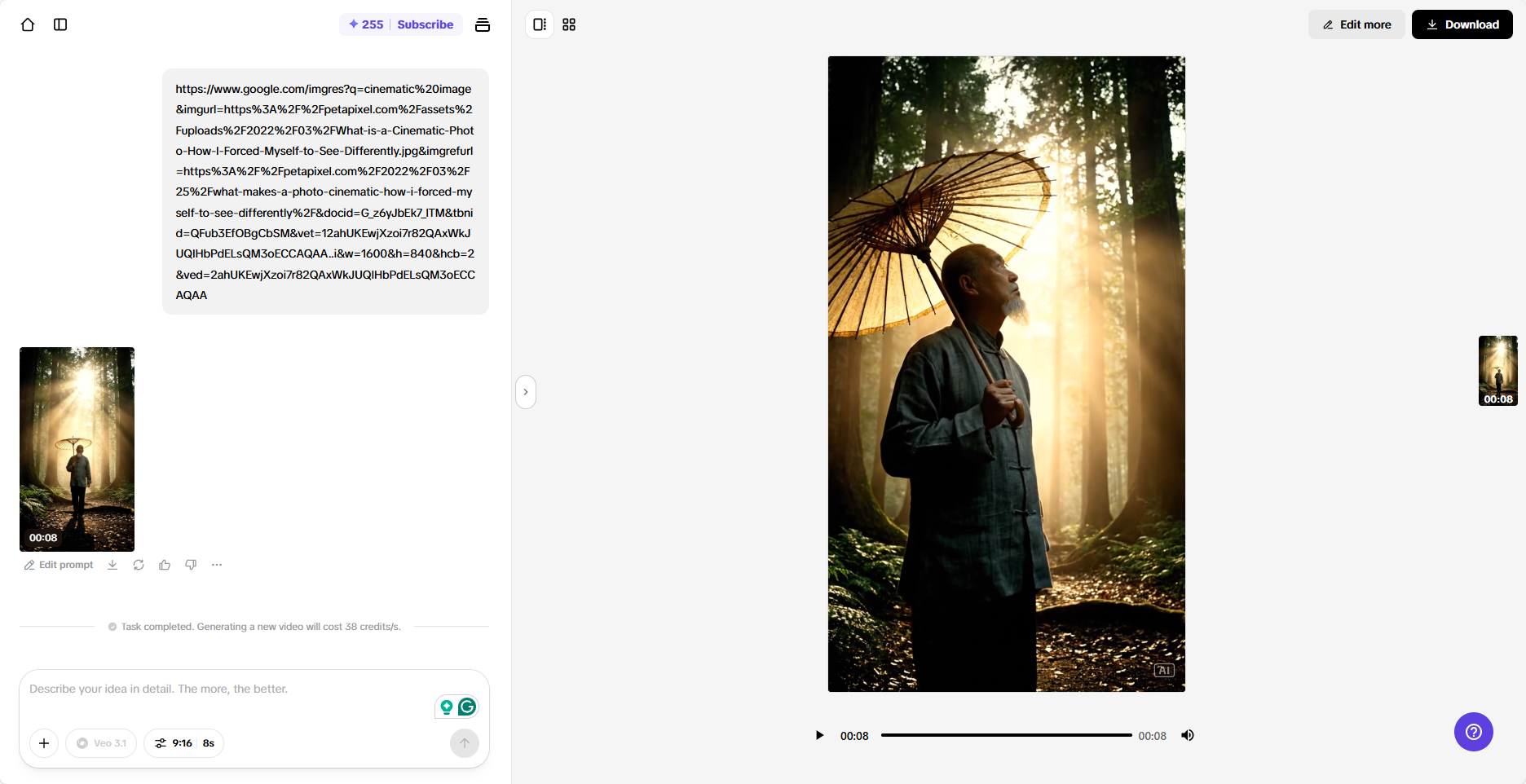Screen dimensions: 1526x784
Task: Dislike the video with the thumbs-down icon
Action: pos(191,564)
